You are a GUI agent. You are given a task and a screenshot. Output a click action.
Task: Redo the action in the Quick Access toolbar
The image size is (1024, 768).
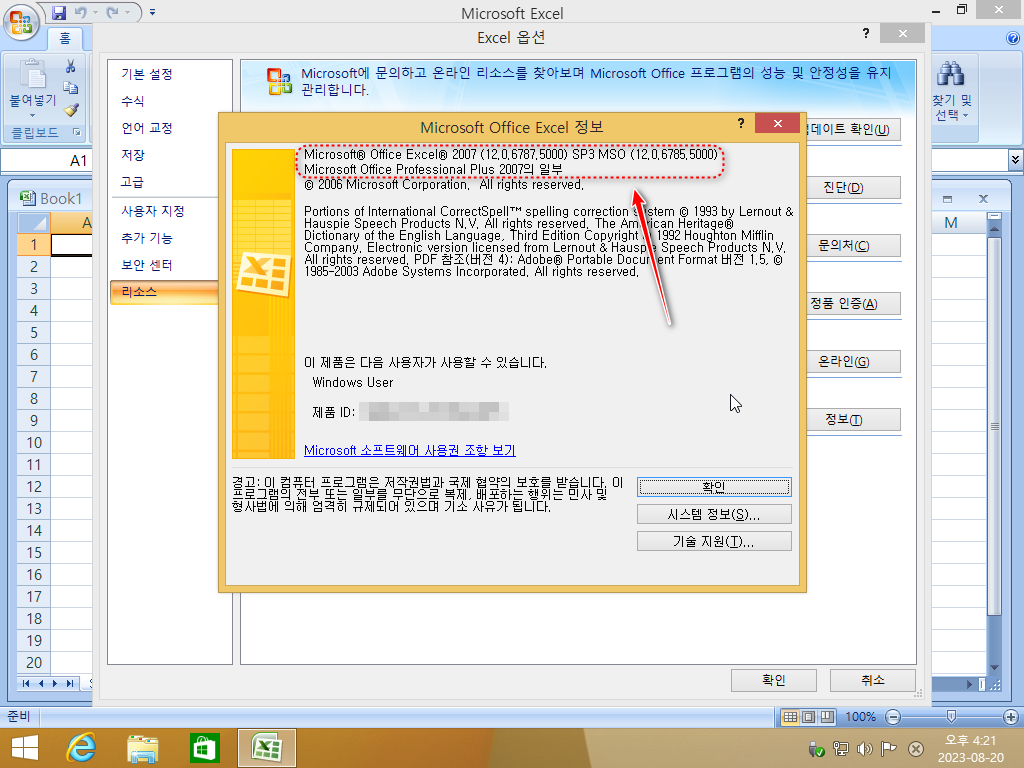[112, 12]
